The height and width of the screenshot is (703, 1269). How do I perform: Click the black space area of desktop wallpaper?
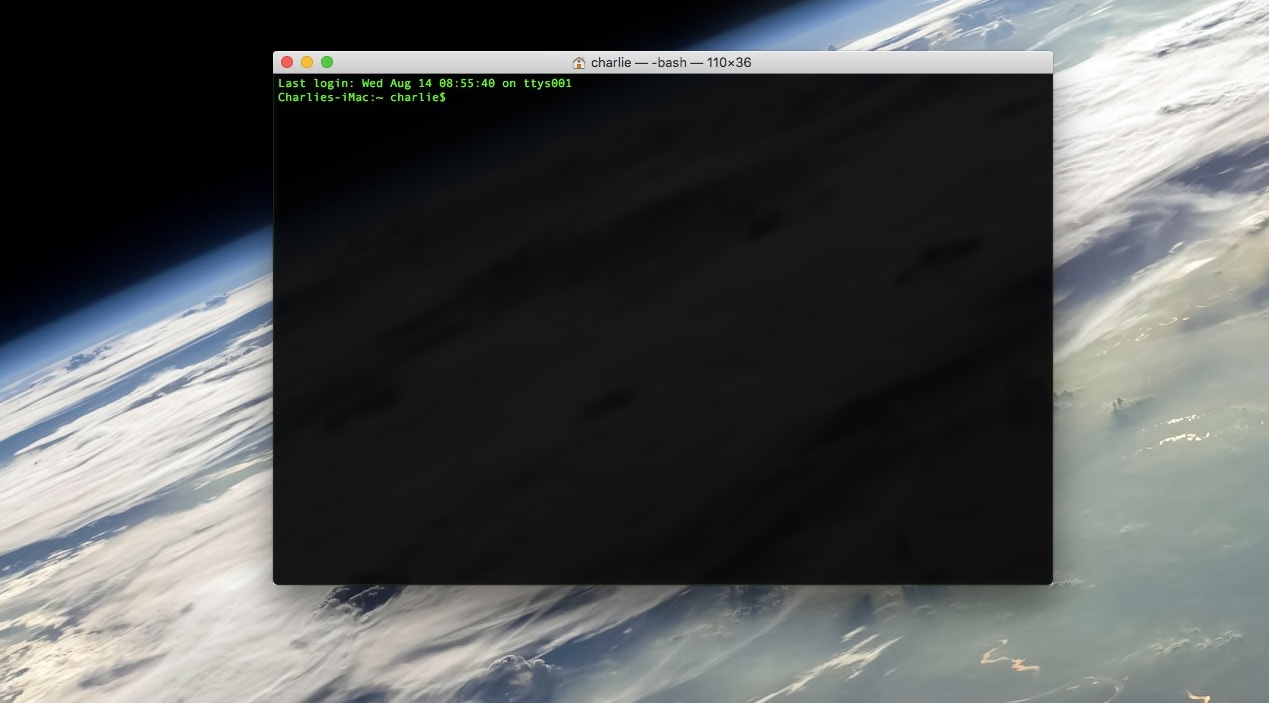[x=120, y=120]
